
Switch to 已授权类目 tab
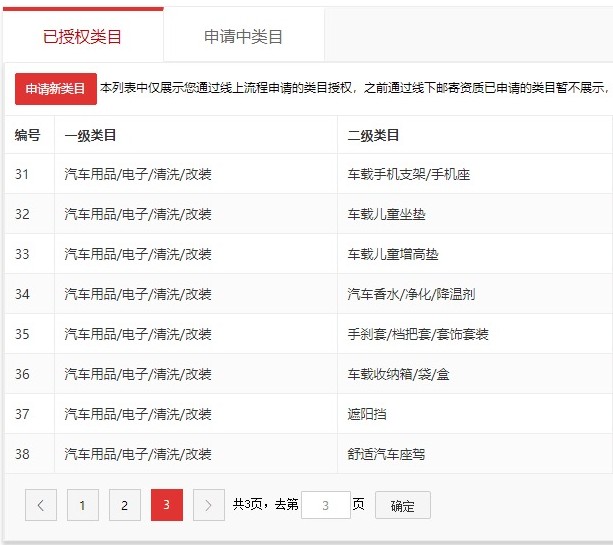[82, 36]
